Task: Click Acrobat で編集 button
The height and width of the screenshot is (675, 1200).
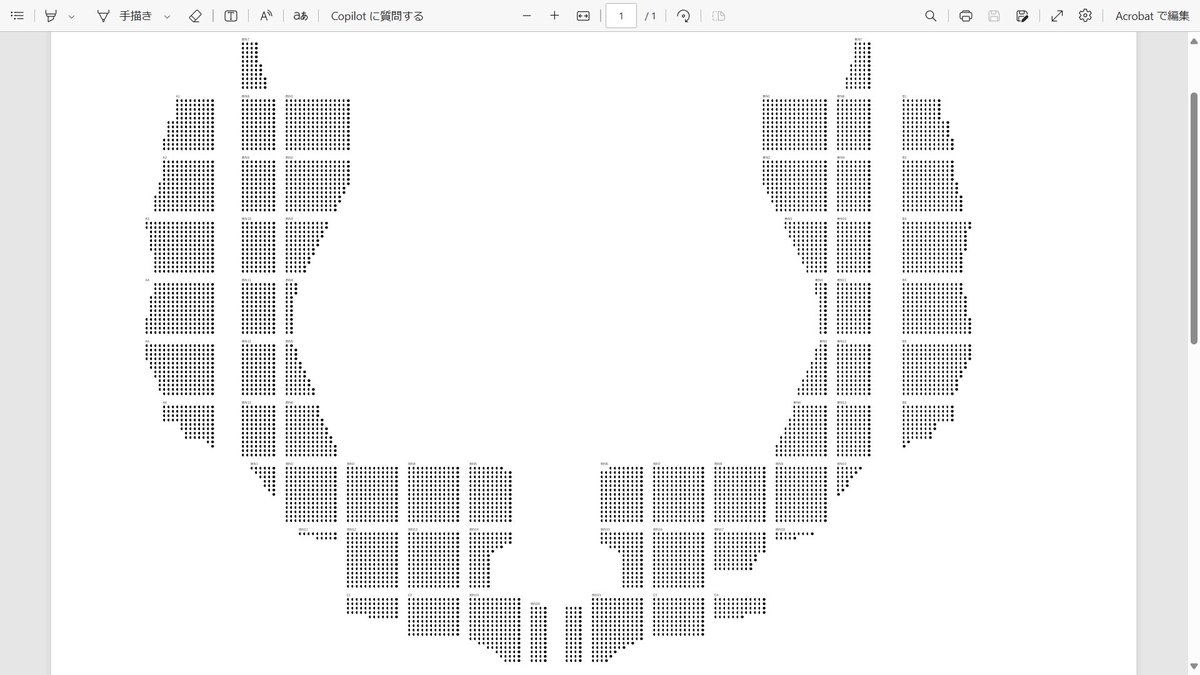Action: [x=1152, y=16]
